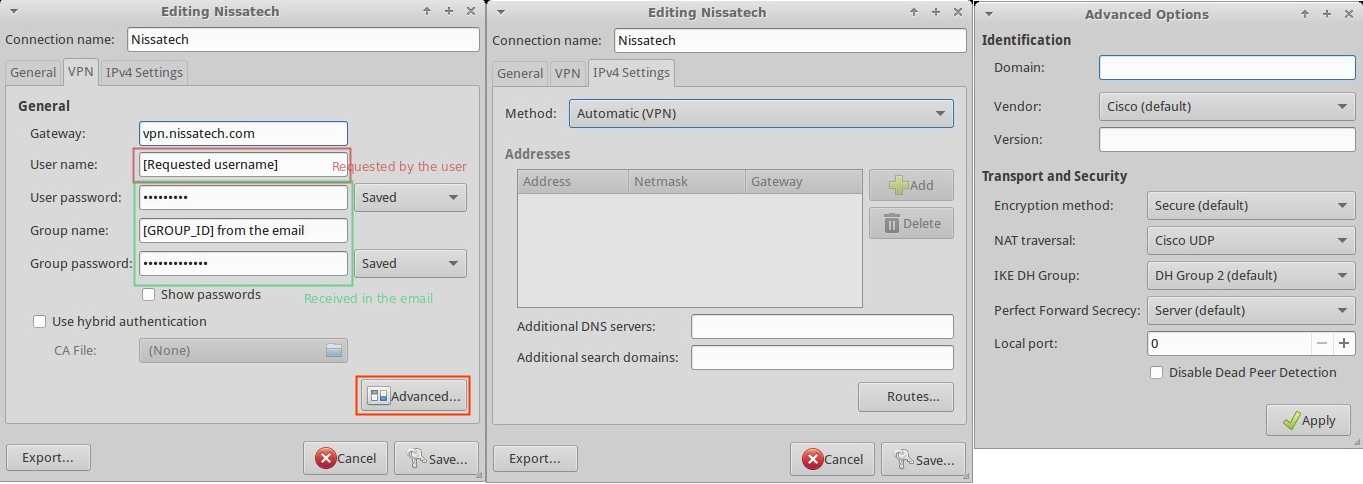This screenshot has height=484, width=1363.
Task: Click Cancel in left Editing Nissatech window
Action: click(x=346, y=458)
